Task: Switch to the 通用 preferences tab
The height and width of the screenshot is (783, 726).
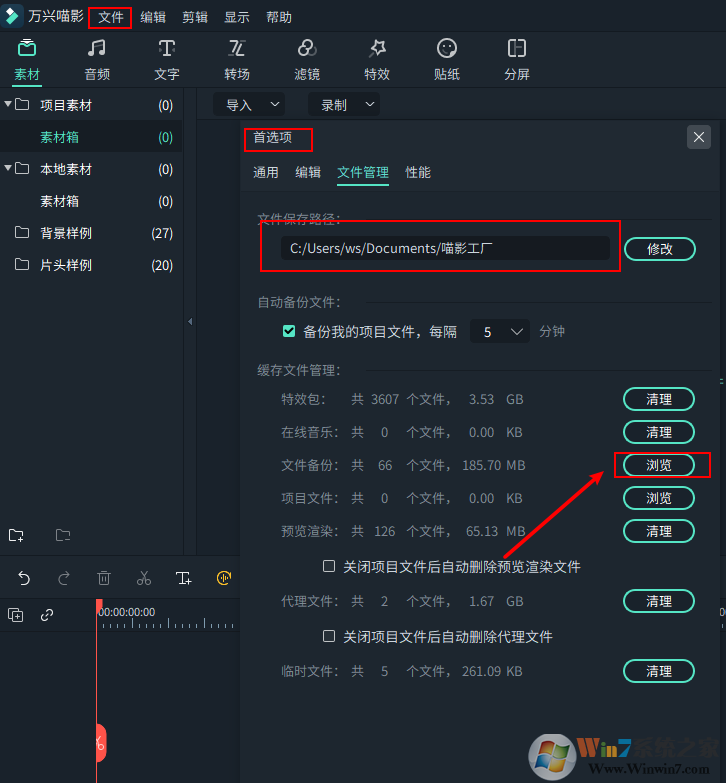Action: (x=266, y=173)
